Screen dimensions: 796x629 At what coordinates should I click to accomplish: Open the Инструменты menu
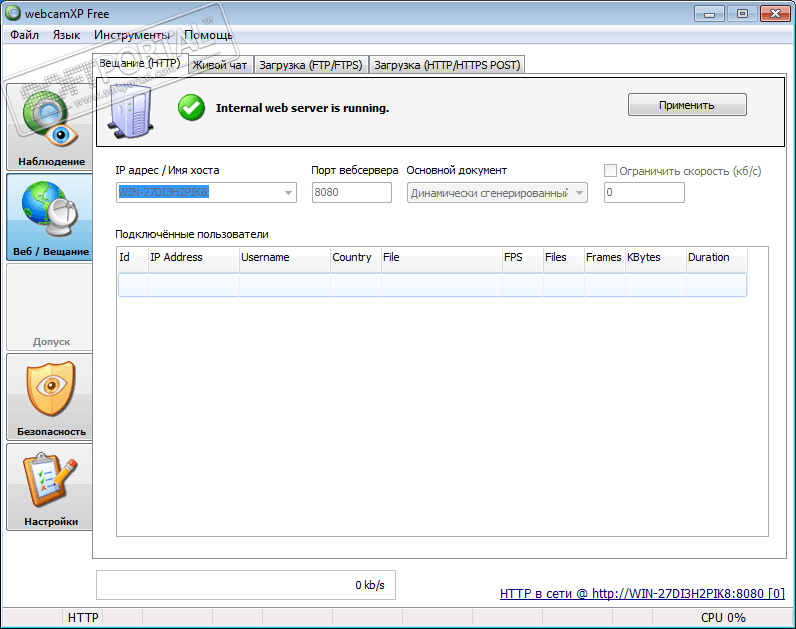[131, 35]
